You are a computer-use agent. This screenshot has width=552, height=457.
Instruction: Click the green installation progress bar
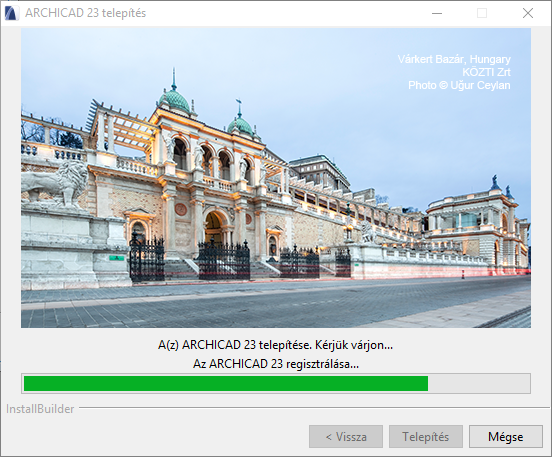coord(276,383)
